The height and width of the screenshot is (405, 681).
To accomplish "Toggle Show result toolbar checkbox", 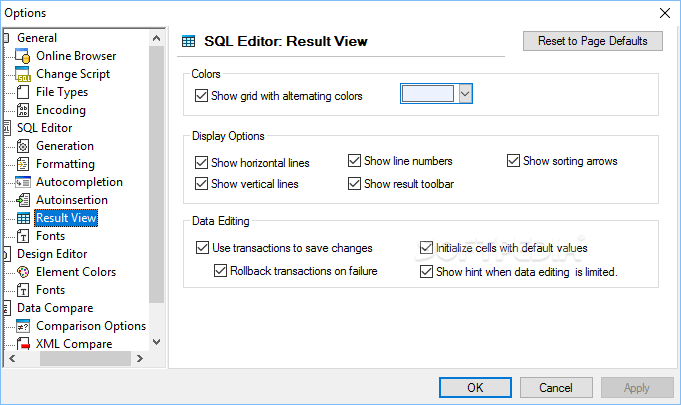I will pos(354,184).
